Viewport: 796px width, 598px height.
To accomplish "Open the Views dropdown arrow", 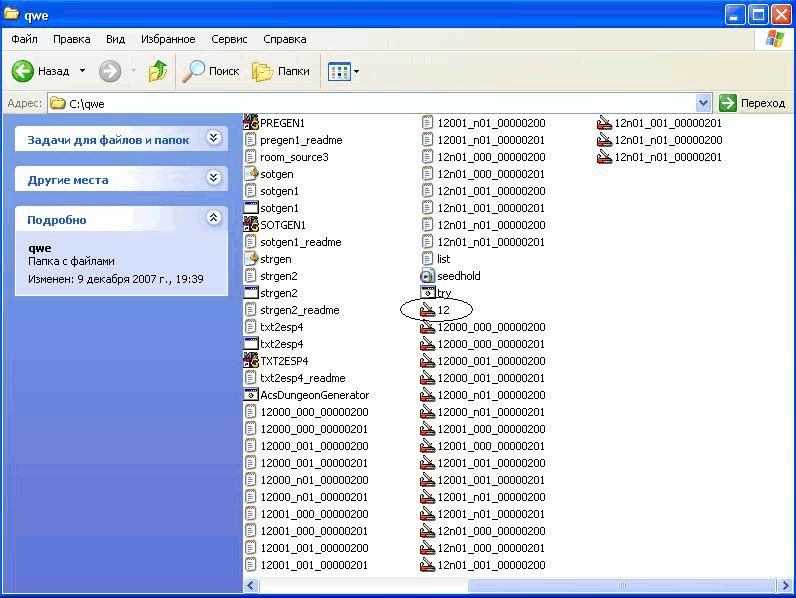I will pos(356,72).
